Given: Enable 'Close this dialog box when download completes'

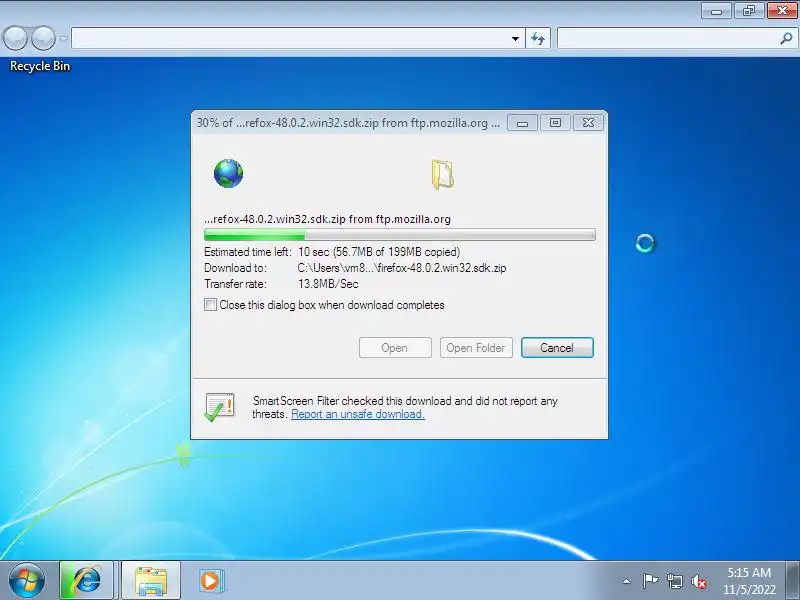Looking at the screenshot, I should pos(210,305).
